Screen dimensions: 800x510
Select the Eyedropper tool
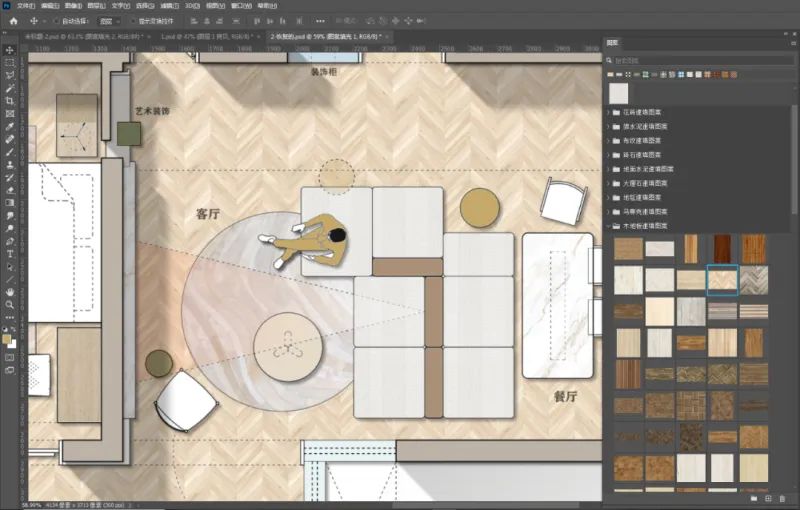click(10, 126)
